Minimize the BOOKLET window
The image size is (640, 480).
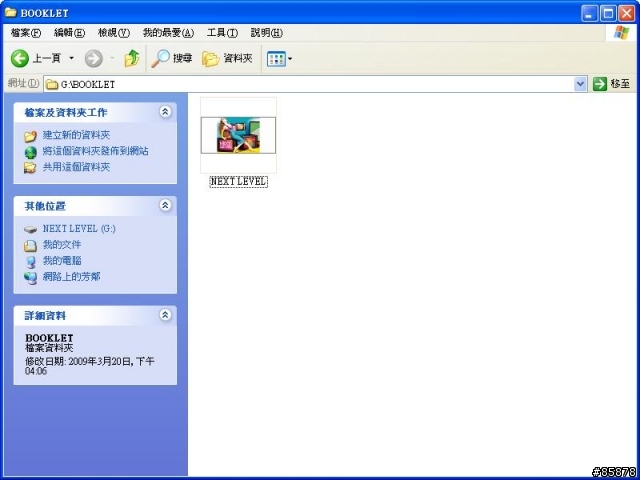click(x=589, y=13)
